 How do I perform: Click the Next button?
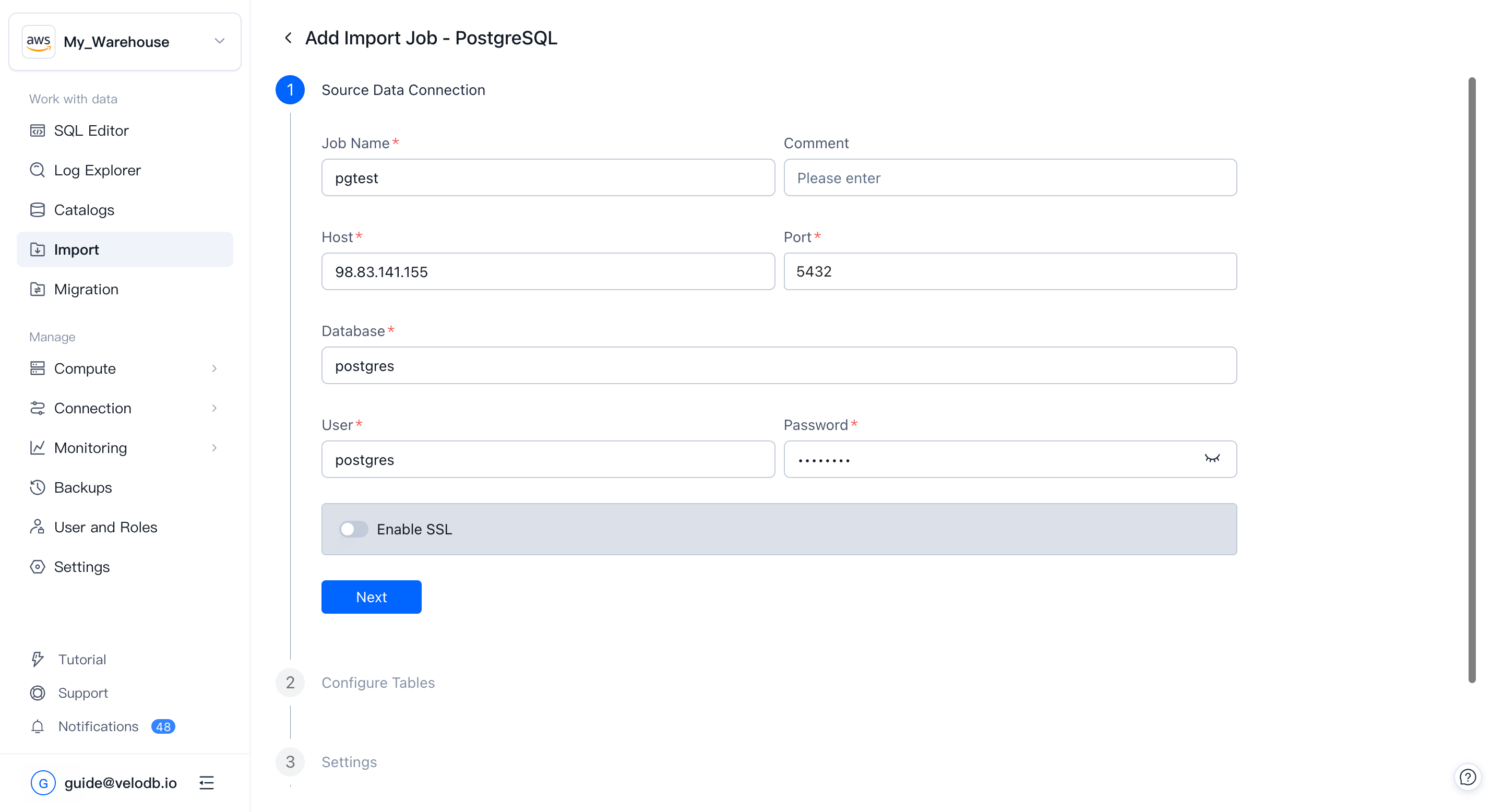click(371, 597)
